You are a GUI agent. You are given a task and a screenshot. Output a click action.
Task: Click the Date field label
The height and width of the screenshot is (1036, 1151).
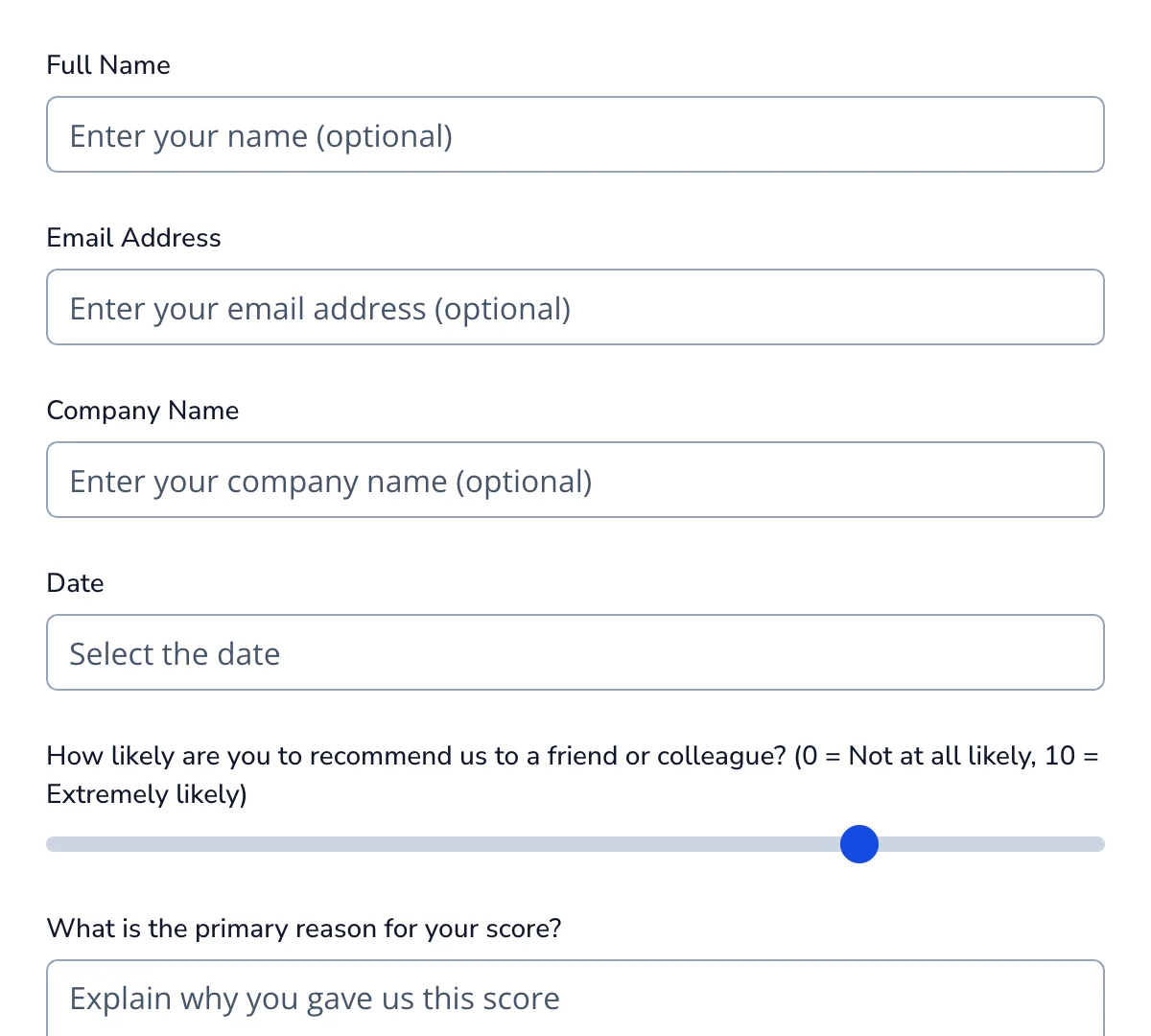click(75, 582)
